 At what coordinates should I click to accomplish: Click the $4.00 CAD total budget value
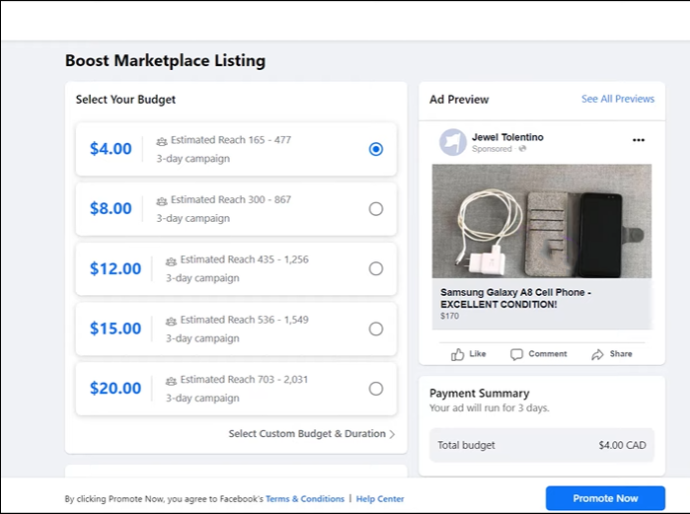point(622,445)
